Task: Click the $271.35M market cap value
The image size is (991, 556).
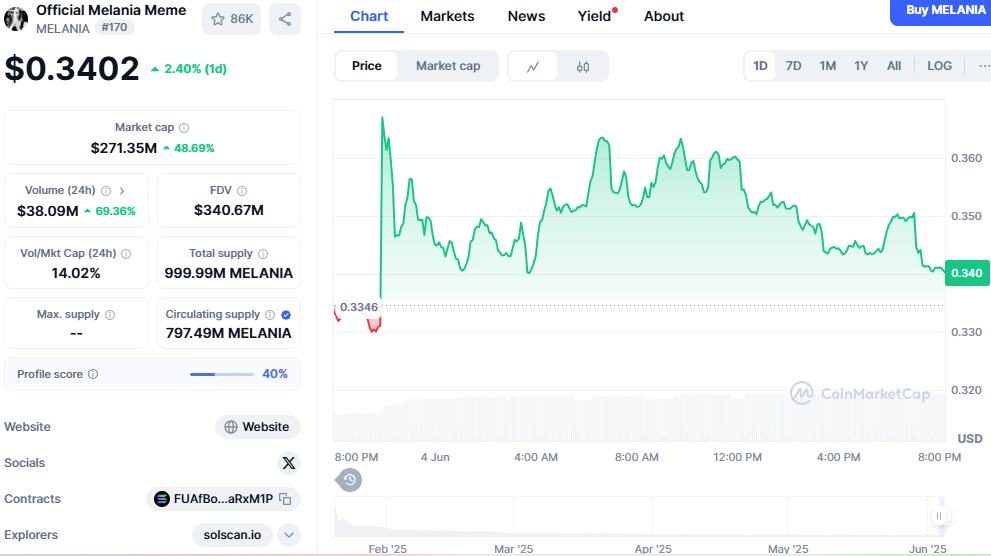Action: pos(123,148)
